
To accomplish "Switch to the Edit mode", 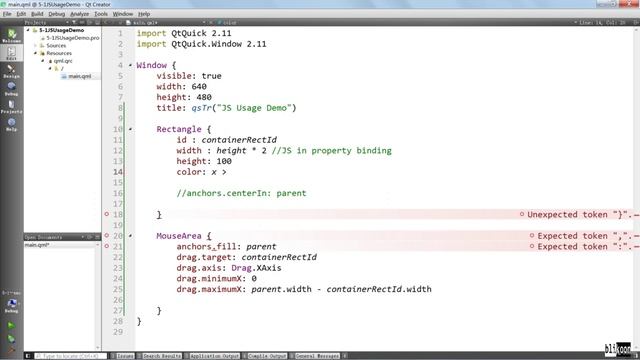I will (11, 53).
